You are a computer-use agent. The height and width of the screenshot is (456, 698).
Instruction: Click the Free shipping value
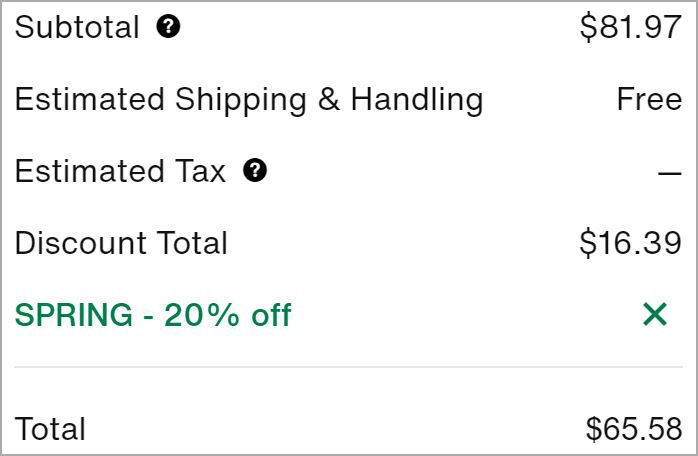pos(649,99)
